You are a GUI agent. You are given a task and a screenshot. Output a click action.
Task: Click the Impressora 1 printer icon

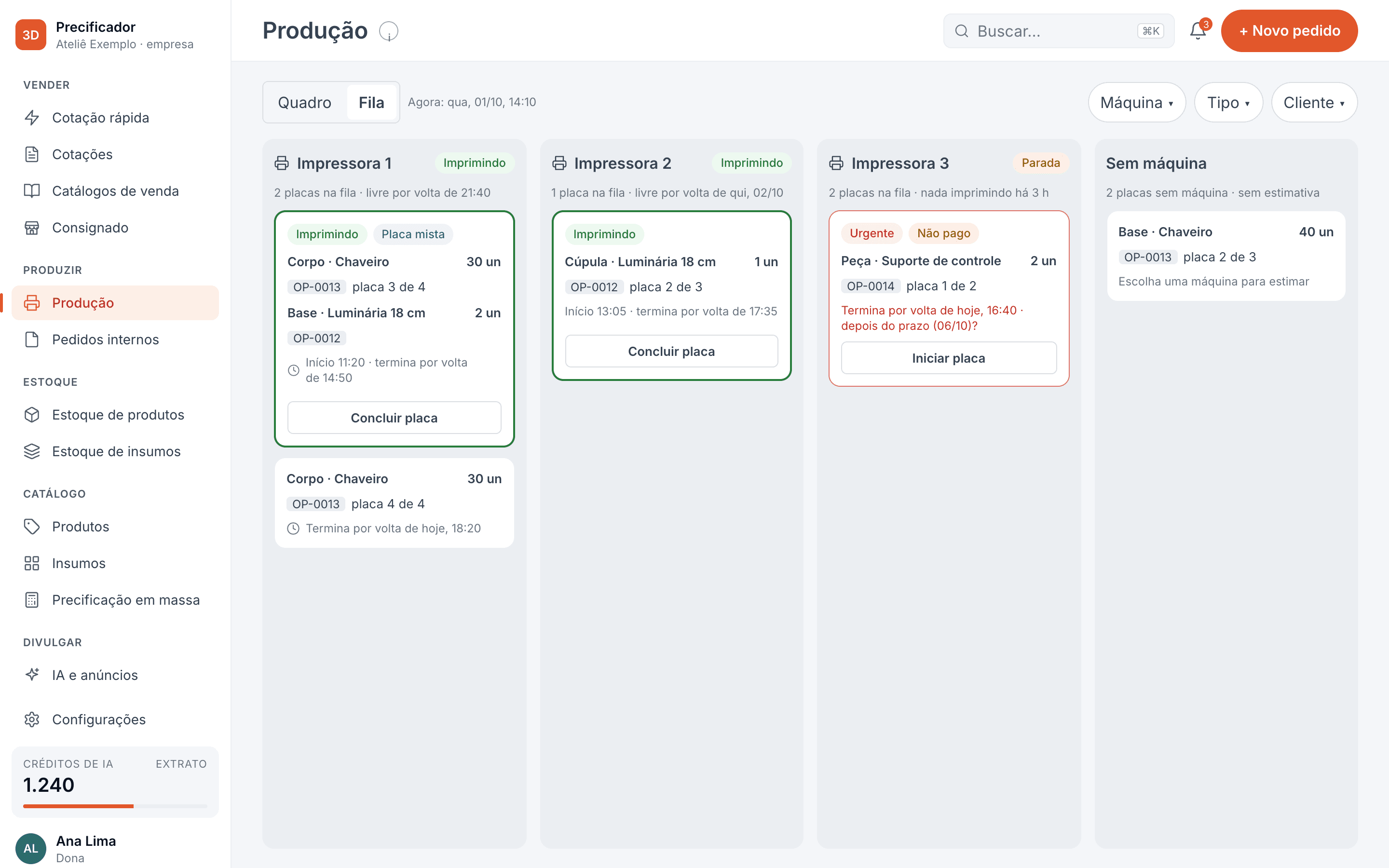point(282,163)
